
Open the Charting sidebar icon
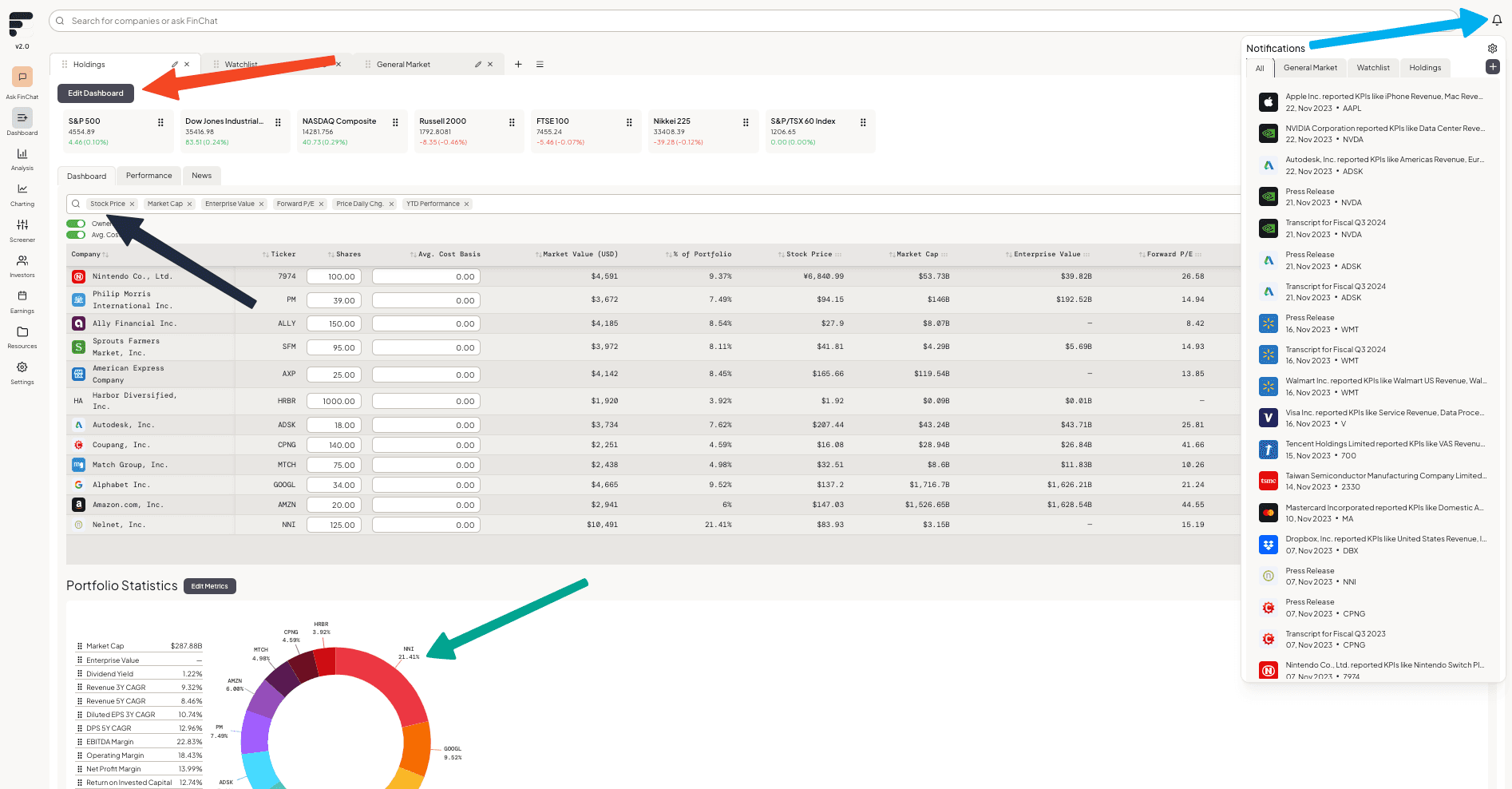coord(22,189)
